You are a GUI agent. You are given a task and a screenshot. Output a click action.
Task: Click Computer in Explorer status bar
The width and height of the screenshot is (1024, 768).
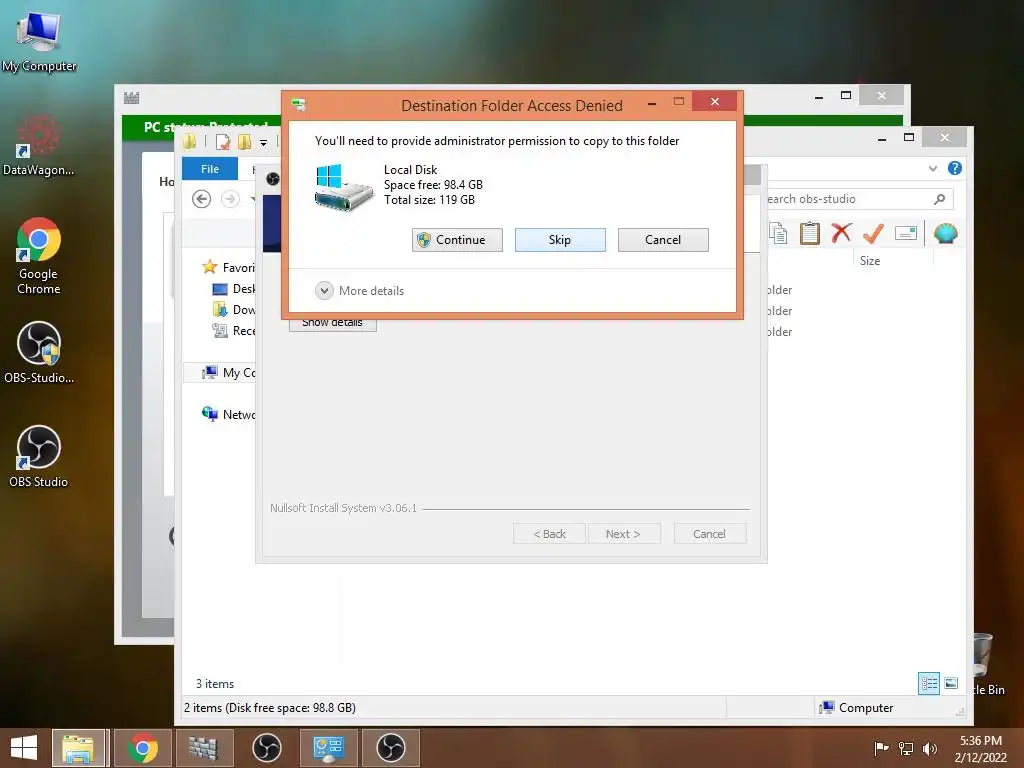[x=856, y=707]
